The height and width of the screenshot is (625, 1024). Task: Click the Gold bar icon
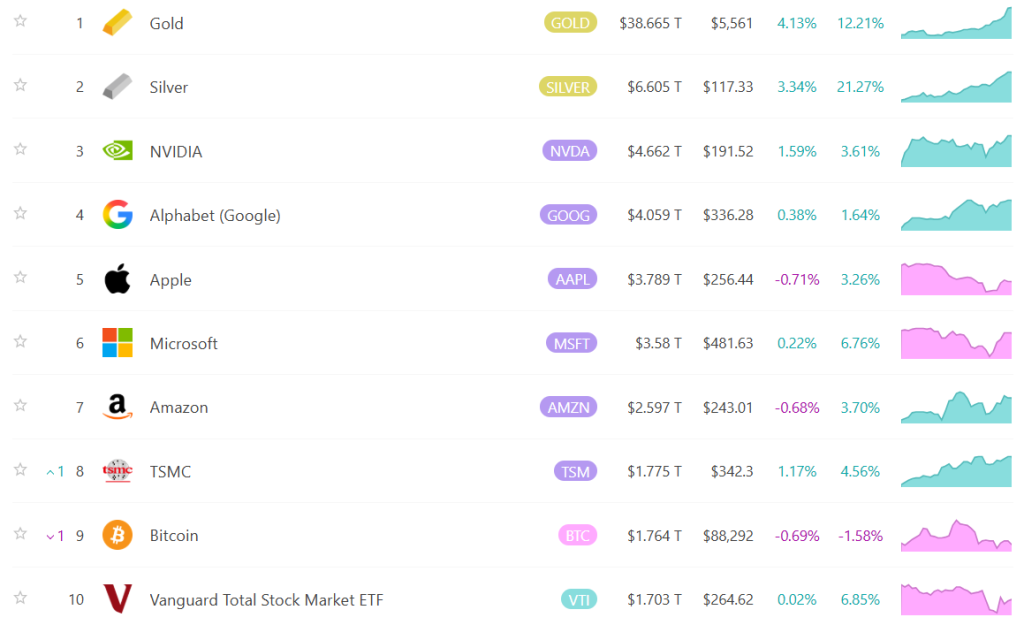[x=117, y=23]
